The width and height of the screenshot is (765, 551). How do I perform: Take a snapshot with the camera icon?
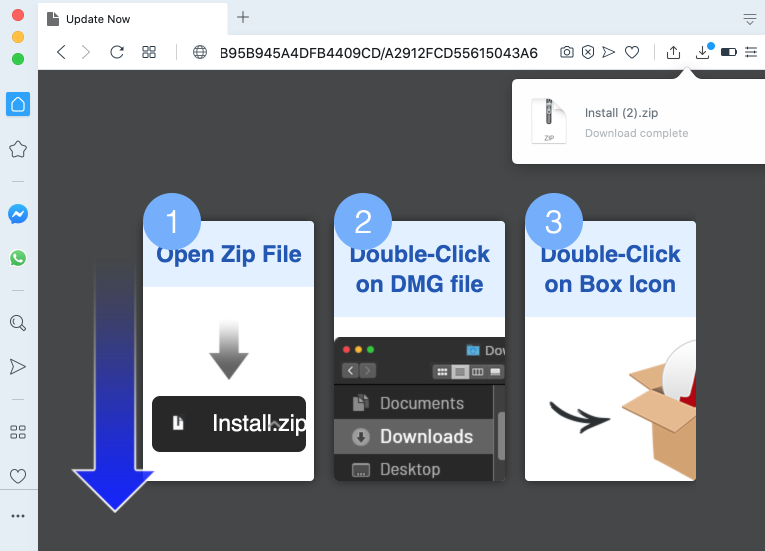[566, 52]
